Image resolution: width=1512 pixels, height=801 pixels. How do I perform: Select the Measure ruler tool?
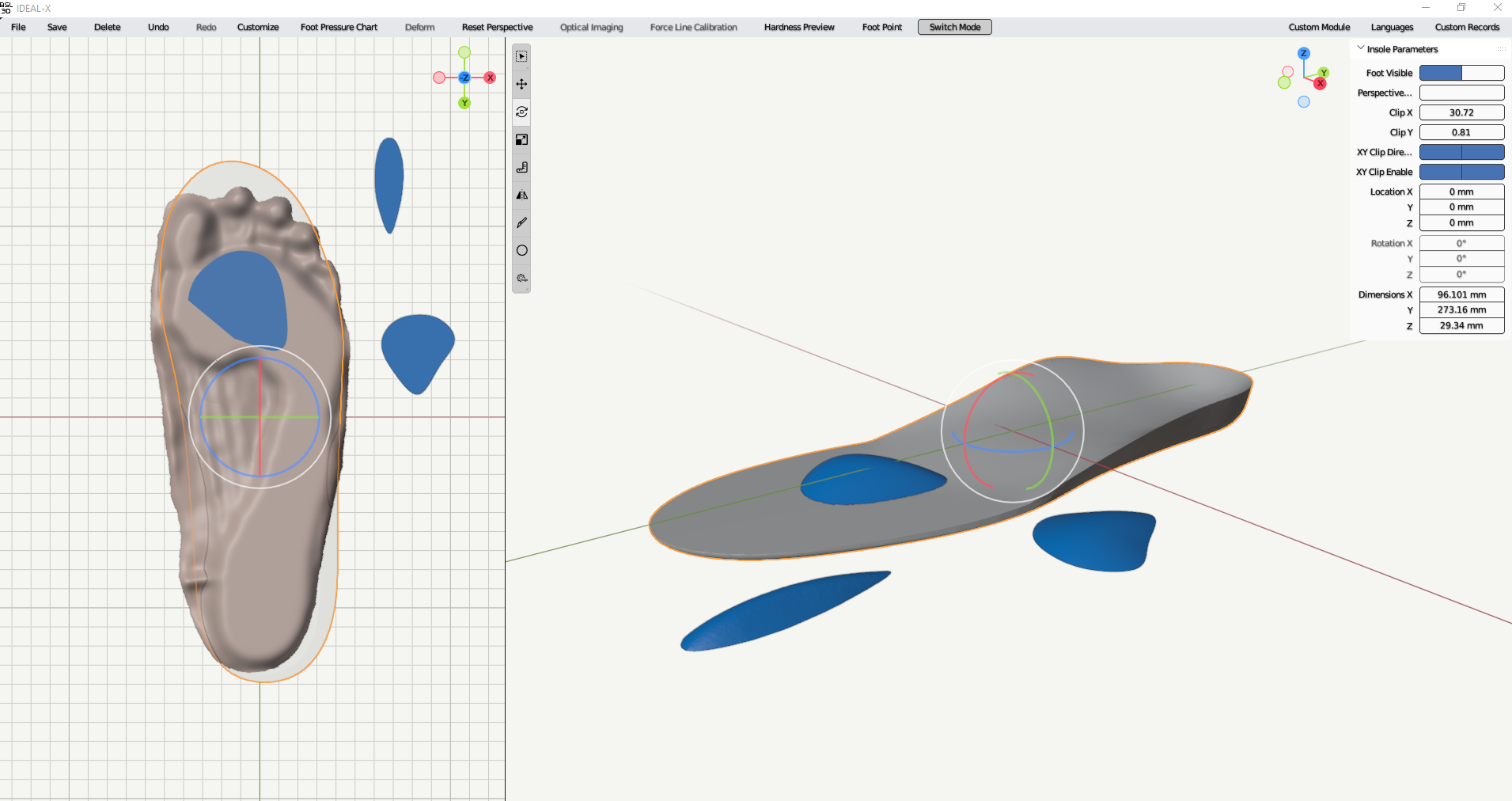[521, 168]
